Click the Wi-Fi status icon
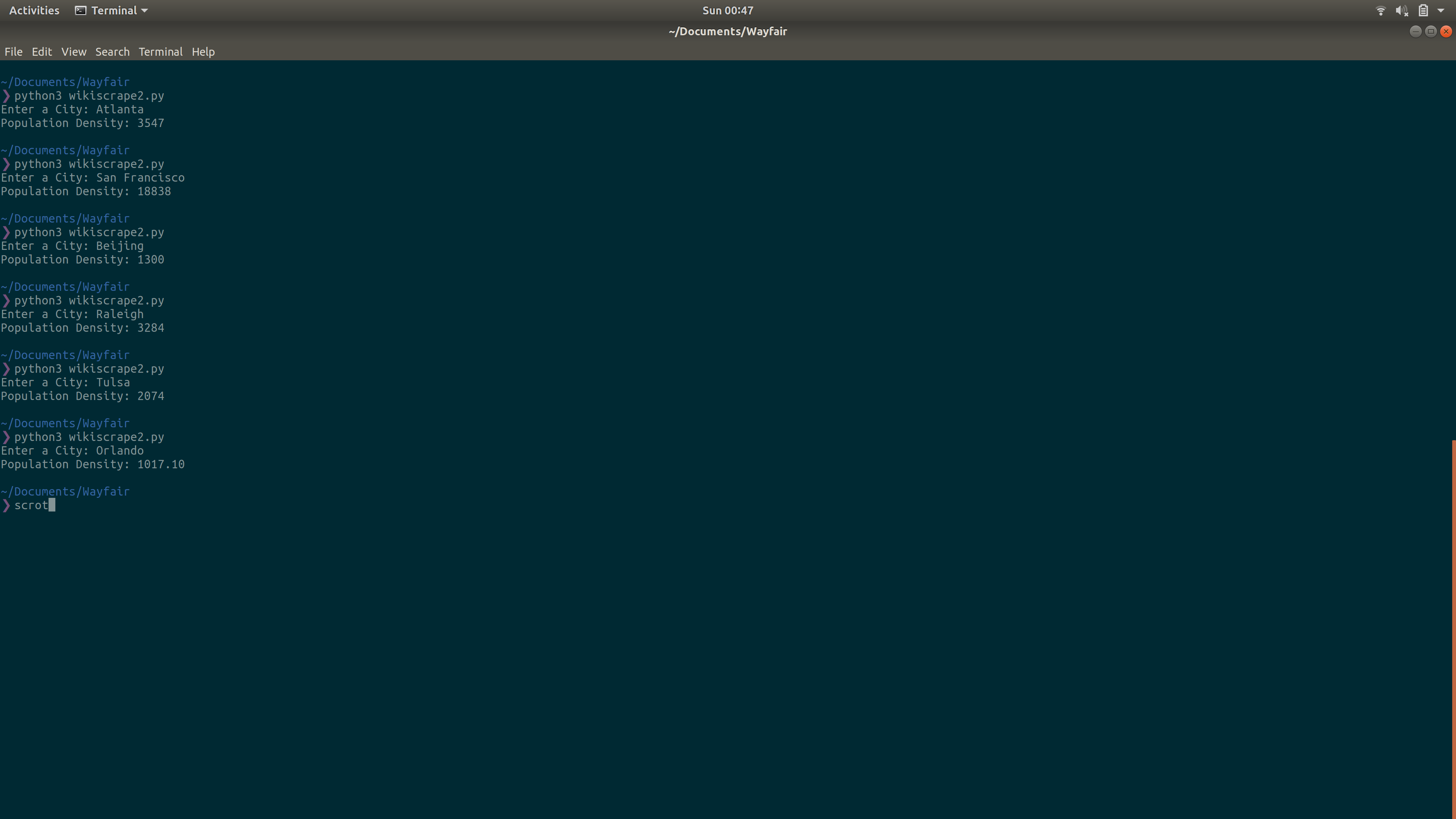 [x=1380, y=10]
